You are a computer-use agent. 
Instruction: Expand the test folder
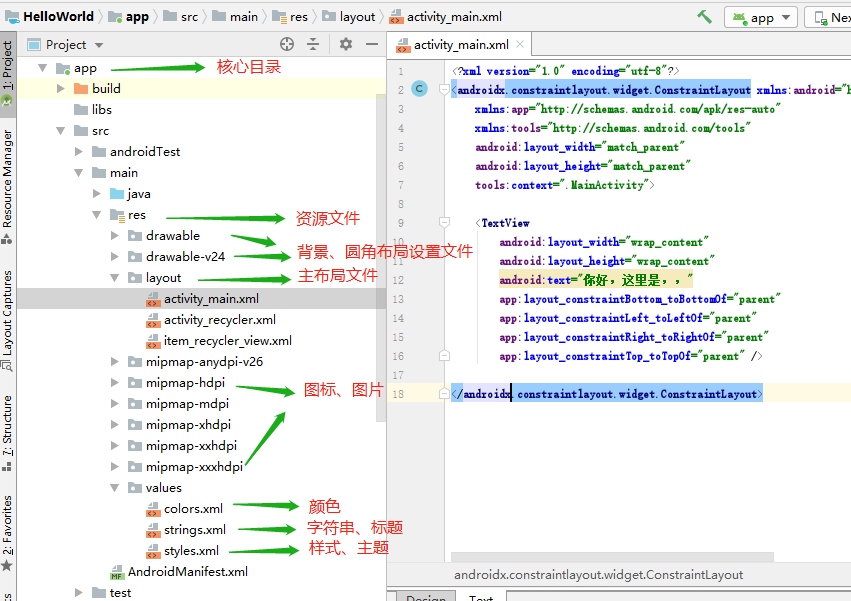(x=79, y=592)
